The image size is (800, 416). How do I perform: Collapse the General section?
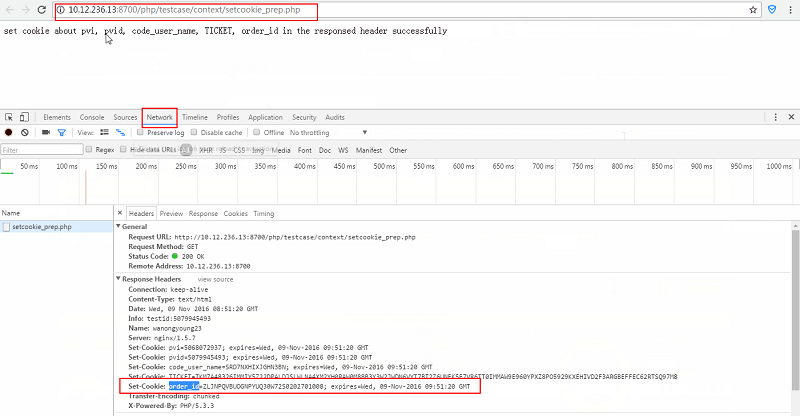[118, 226]
